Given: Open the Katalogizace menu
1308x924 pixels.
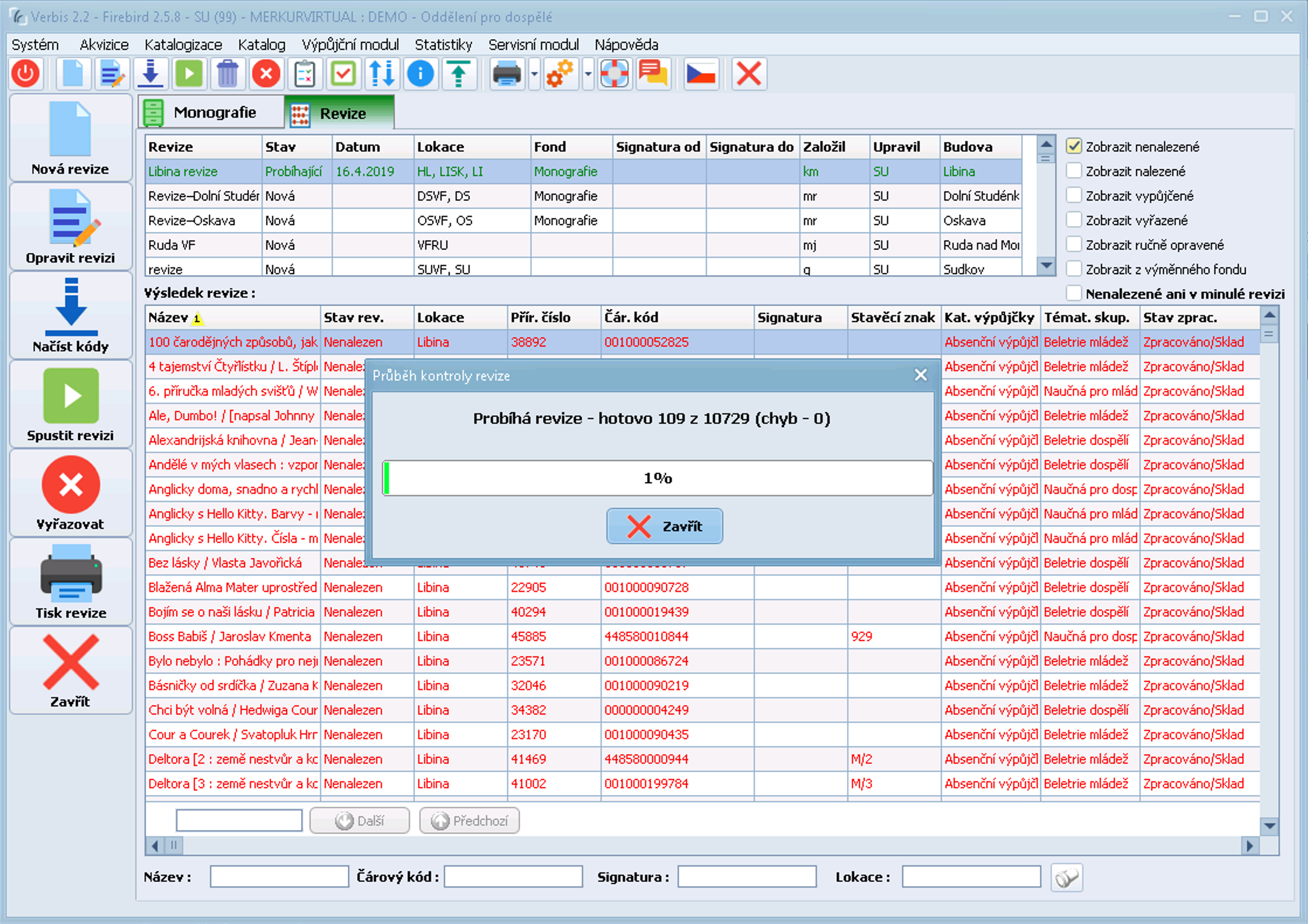Looking at the screenshot, I should [x=184, y=45].
